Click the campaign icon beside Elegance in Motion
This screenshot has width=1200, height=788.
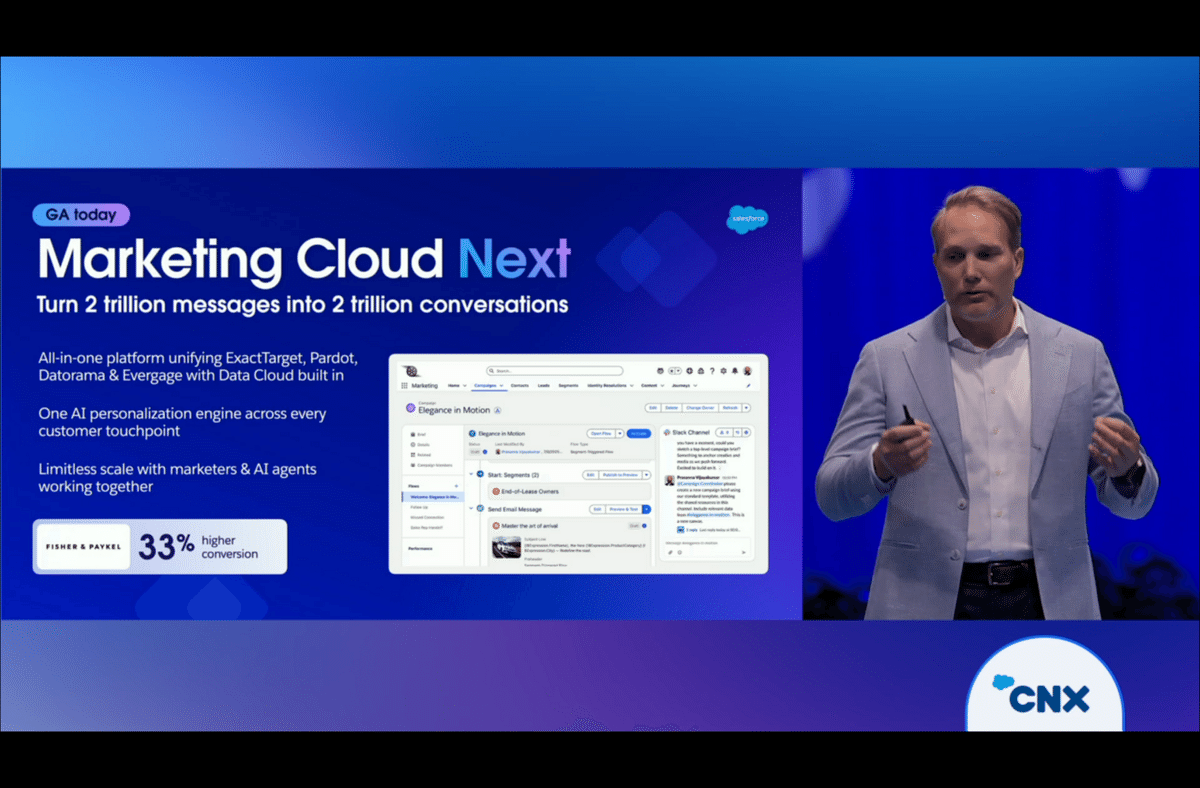point(409,409)
